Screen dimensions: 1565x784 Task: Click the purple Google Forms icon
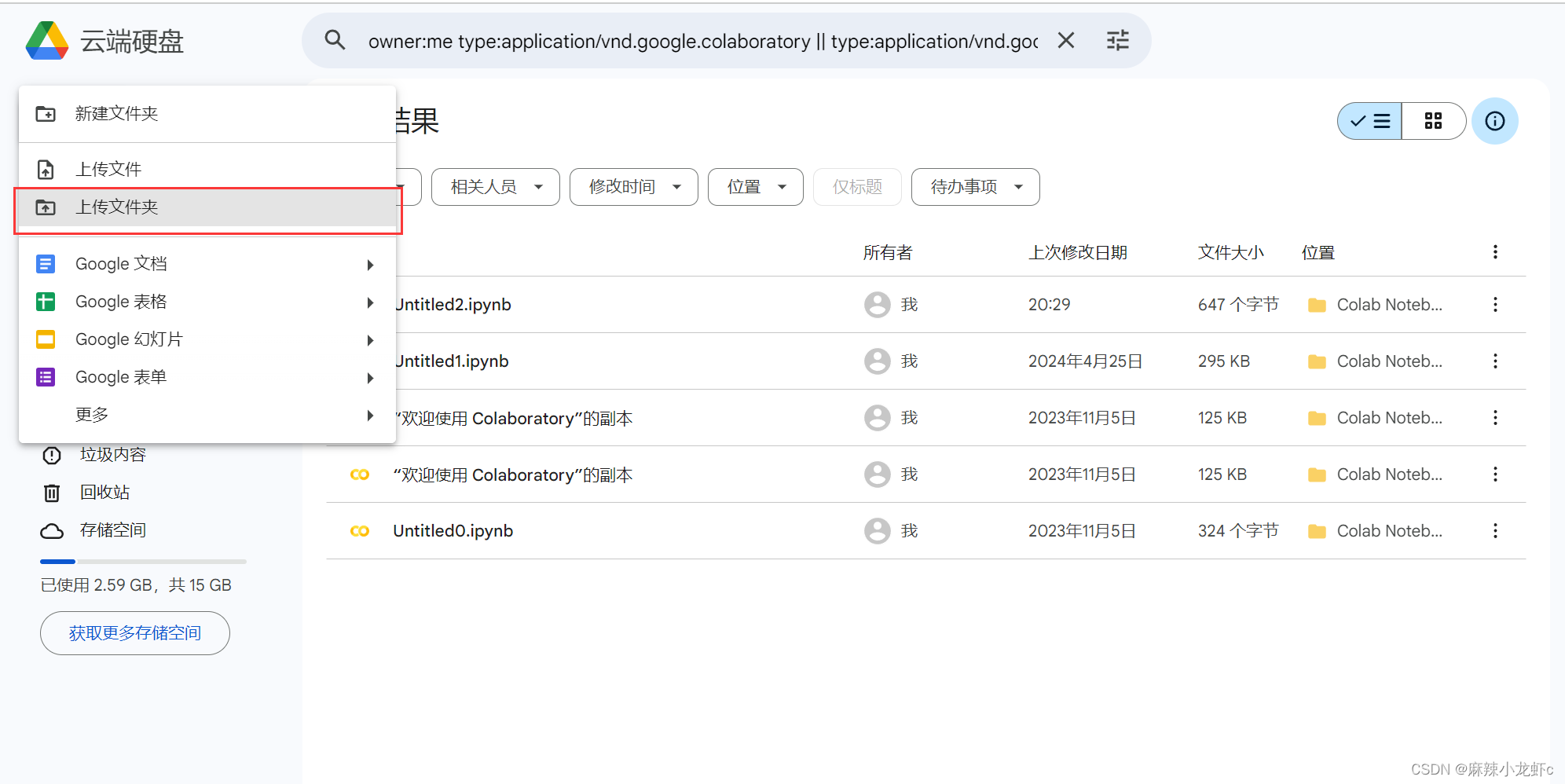pyautogui.click(x=46, y=377)
